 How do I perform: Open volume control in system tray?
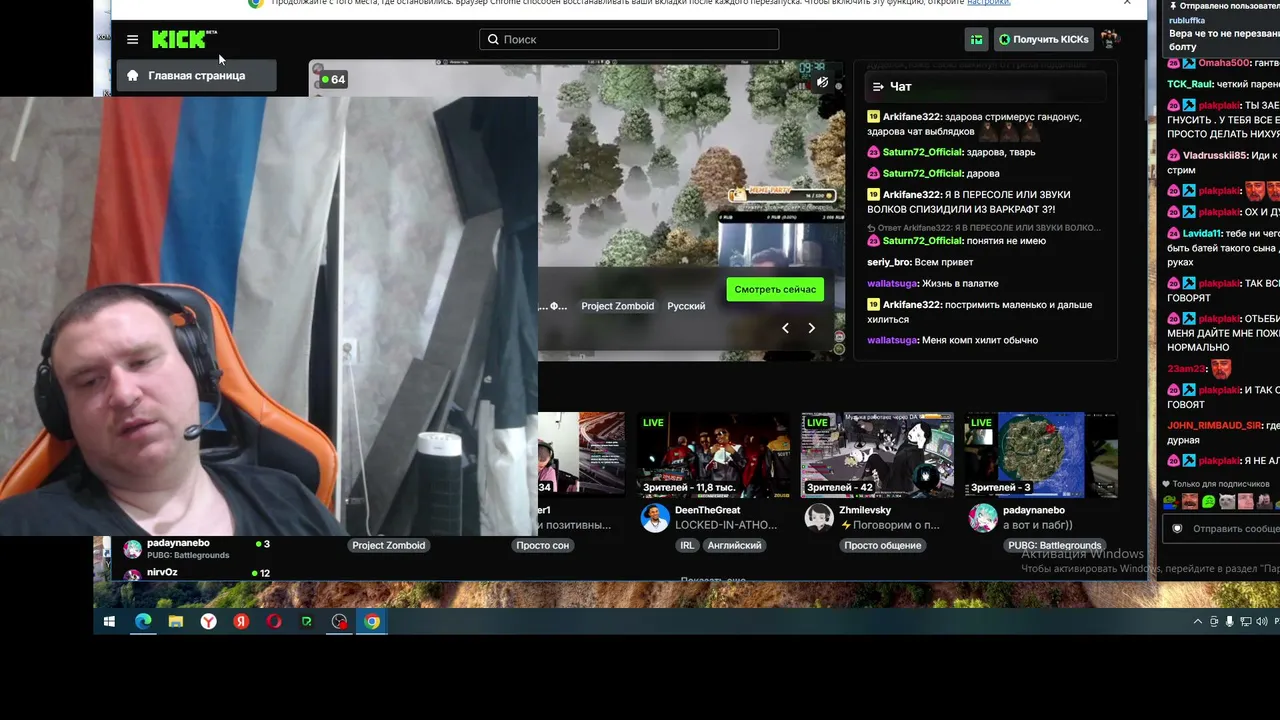pos(1260,622)
